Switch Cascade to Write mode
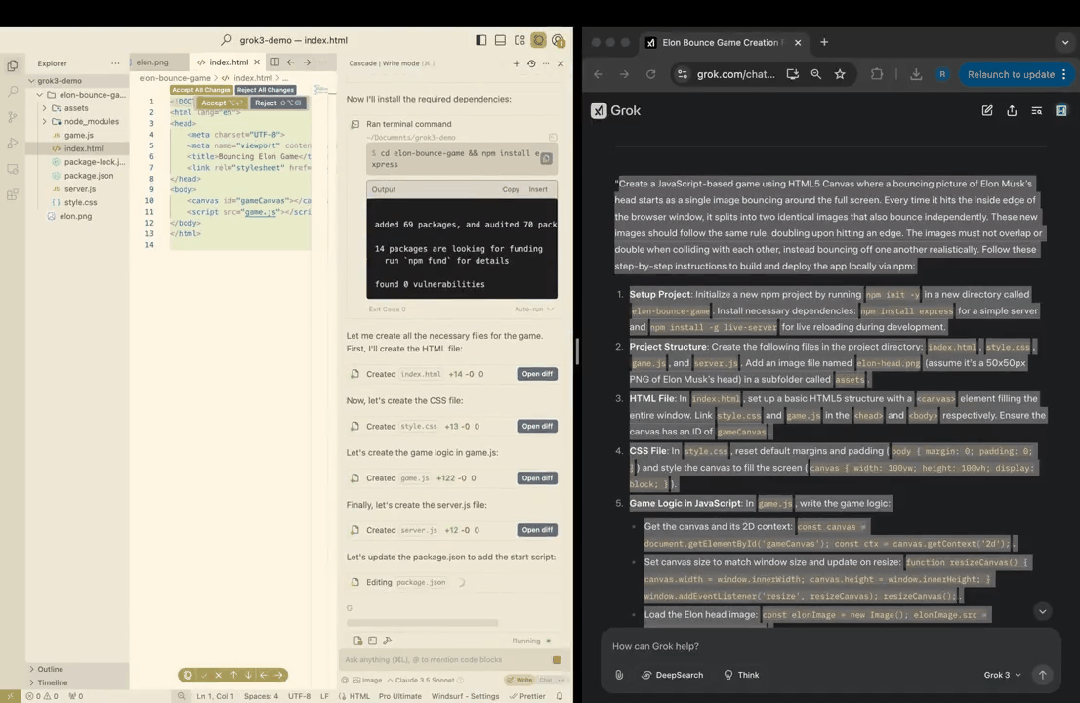The image size is (1080, 703). coord(520,680)
